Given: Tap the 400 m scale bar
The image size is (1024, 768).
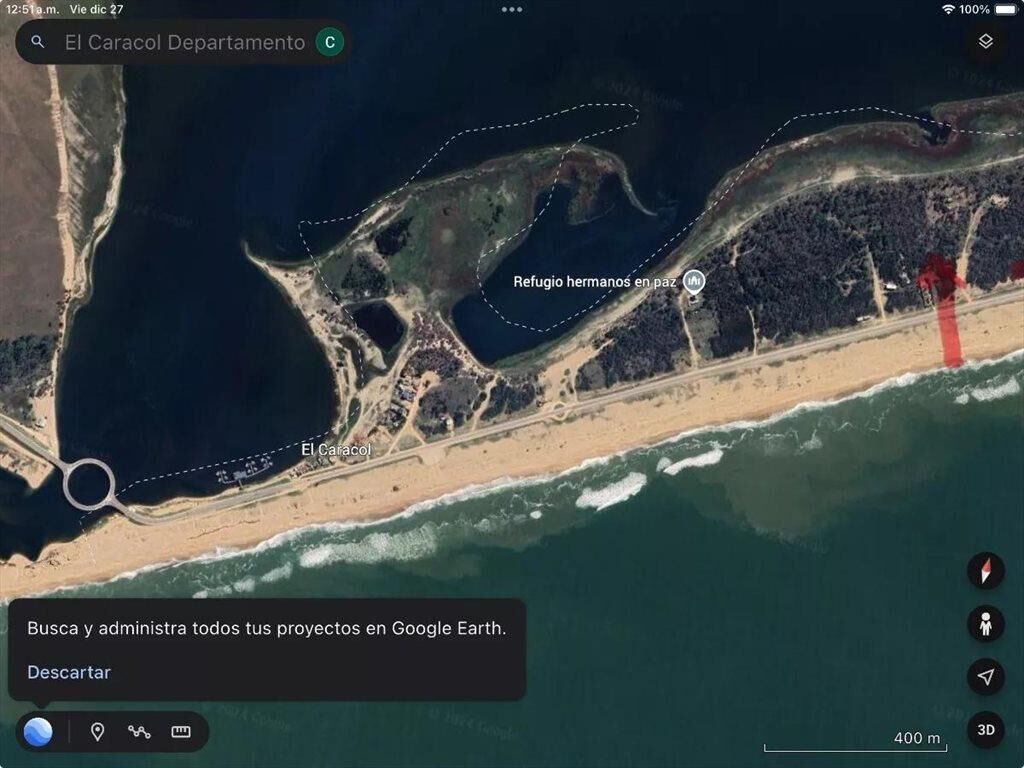Looking at the screenshot, I should click(854, 742).
